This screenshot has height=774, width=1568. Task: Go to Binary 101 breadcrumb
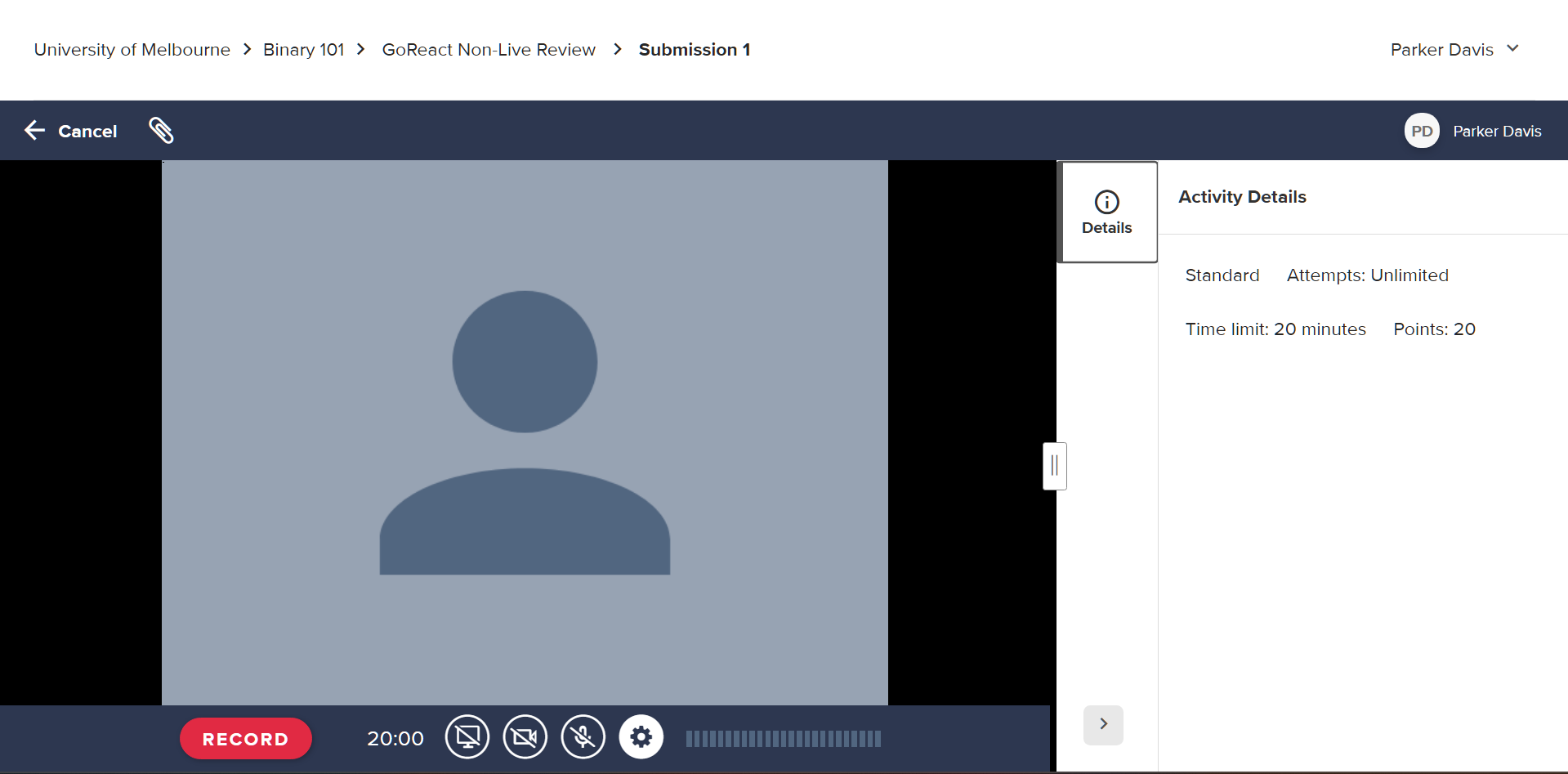[304, 50]
